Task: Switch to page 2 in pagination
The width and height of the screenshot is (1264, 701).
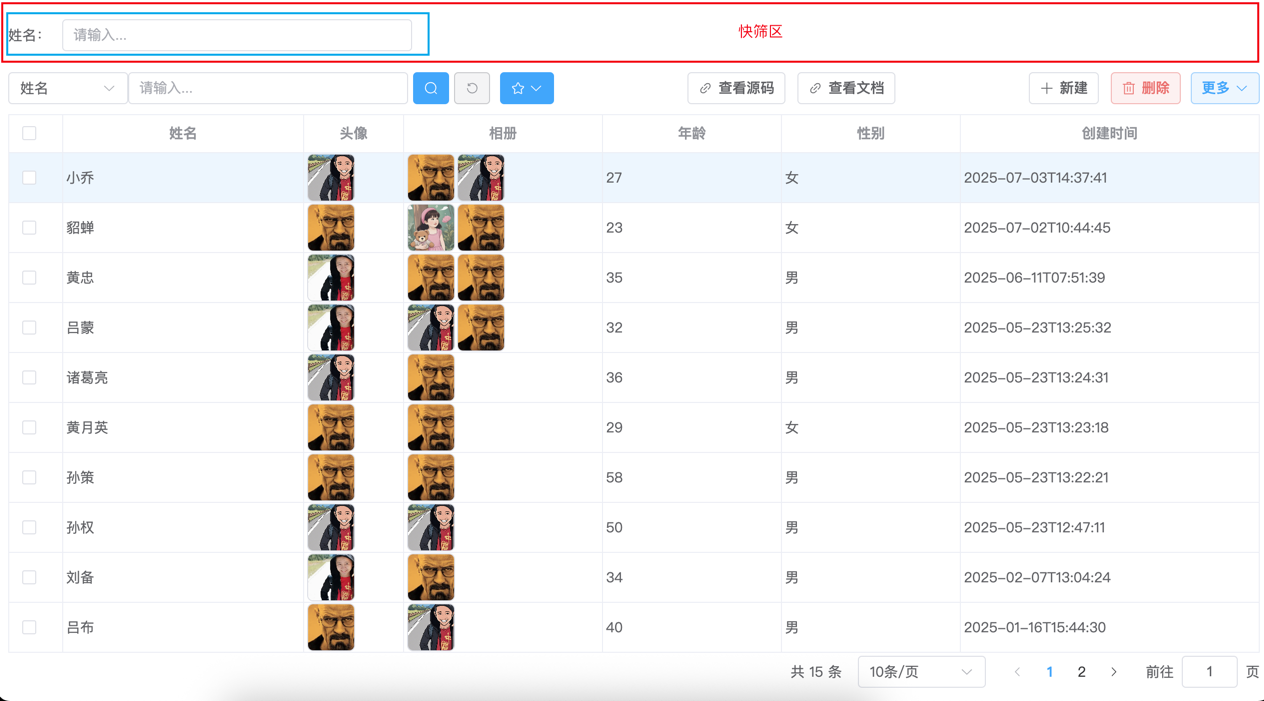Action: (1081, 672)
